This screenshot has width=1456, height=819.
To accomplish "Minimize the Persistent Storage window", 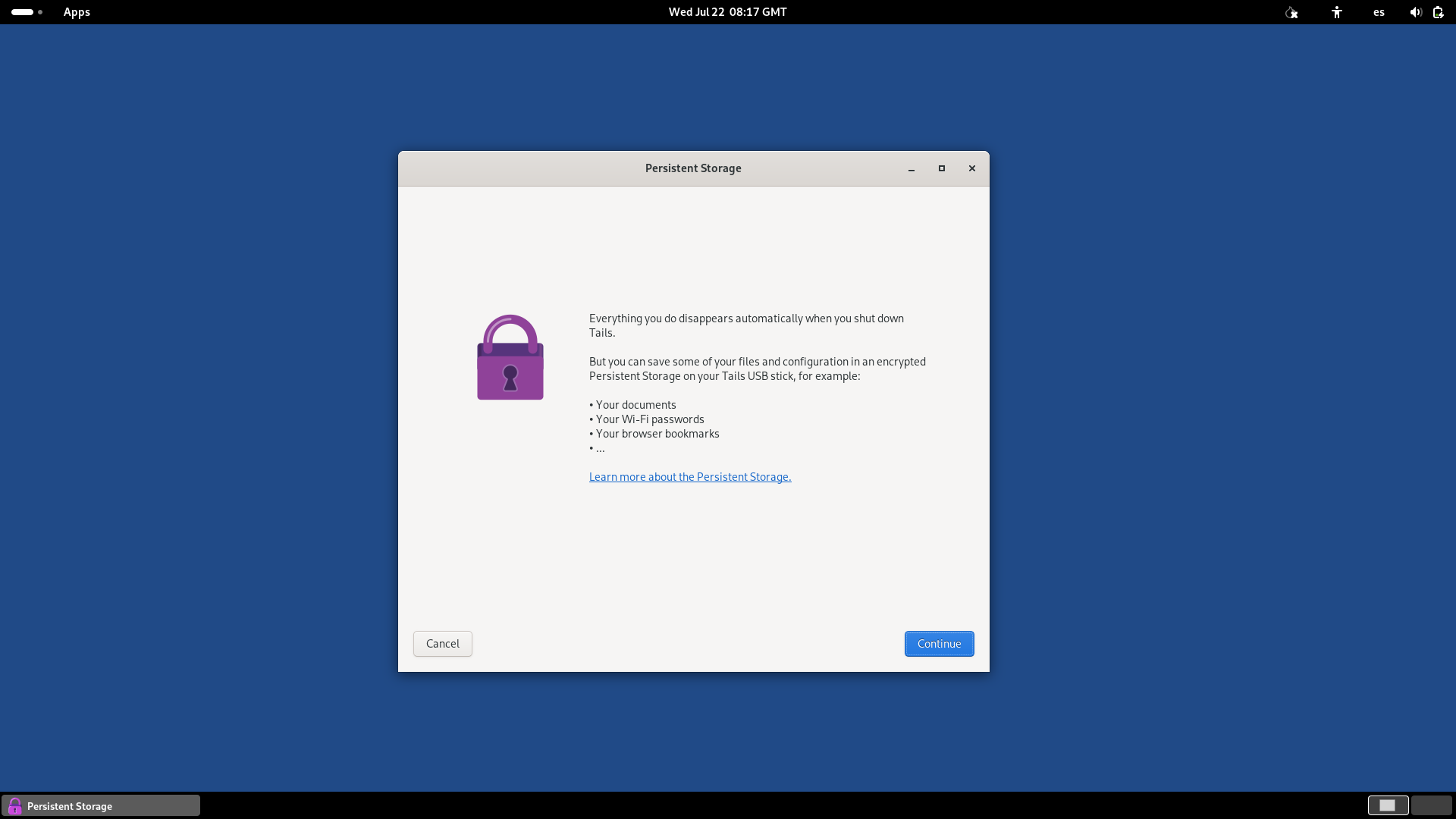I will (912, 168).
